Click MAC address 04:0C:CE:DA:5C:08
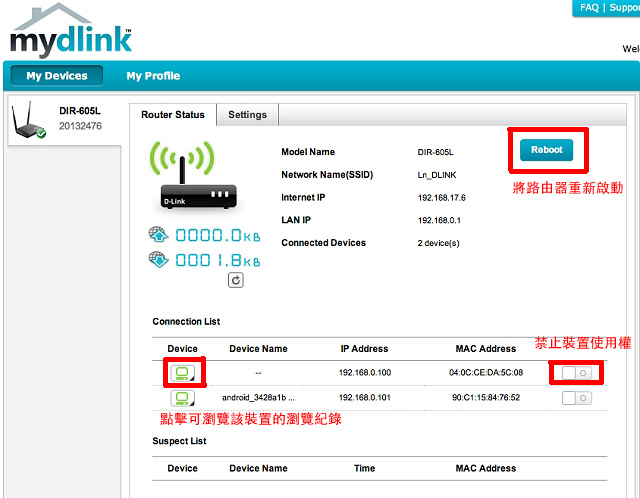This screenshot has width=640, height=498. 486,373
